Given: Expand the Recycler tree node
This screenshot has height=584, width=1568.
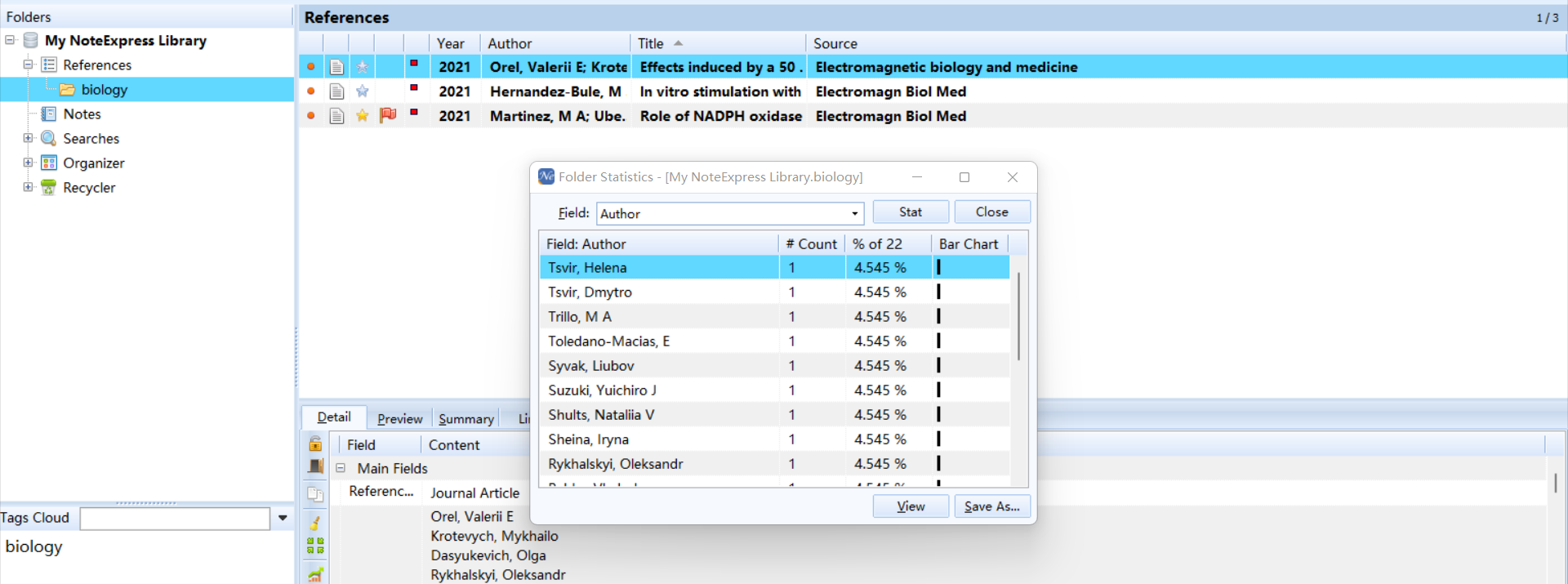Looking at the screenshot, I should tap(28, 187).
